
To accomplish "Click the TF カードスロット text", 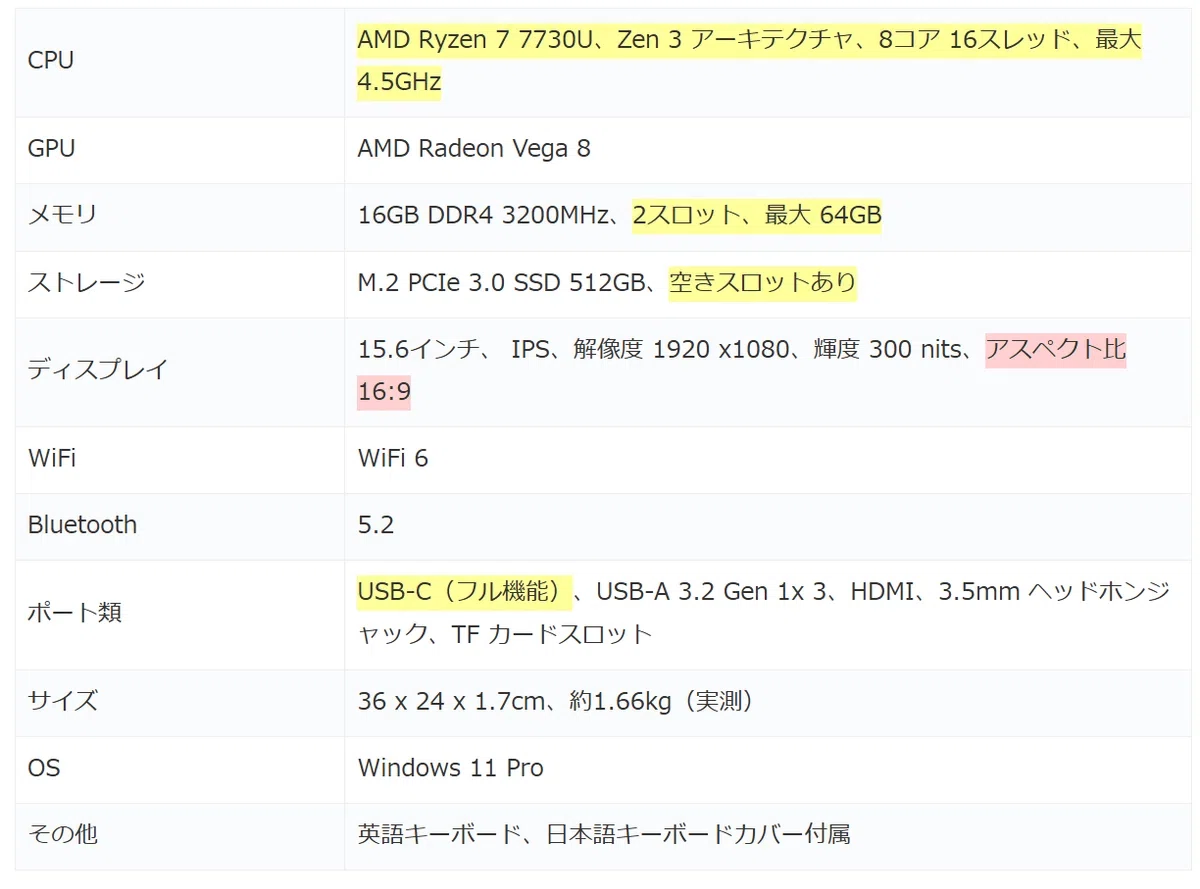I will [552, 634].
